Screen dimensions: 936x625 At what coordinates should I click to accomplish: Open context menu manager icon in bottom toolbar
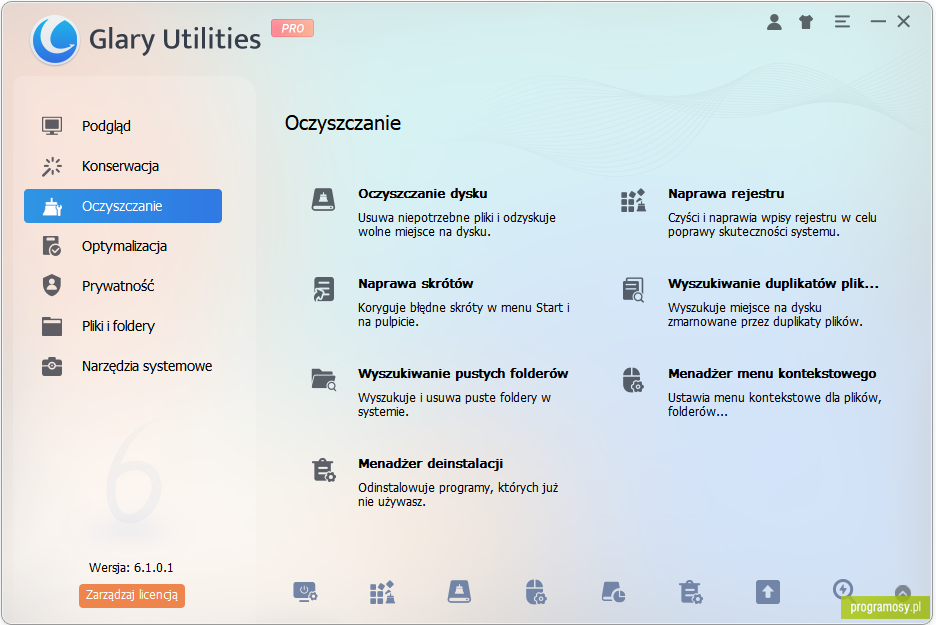click(x=535, y=592)
